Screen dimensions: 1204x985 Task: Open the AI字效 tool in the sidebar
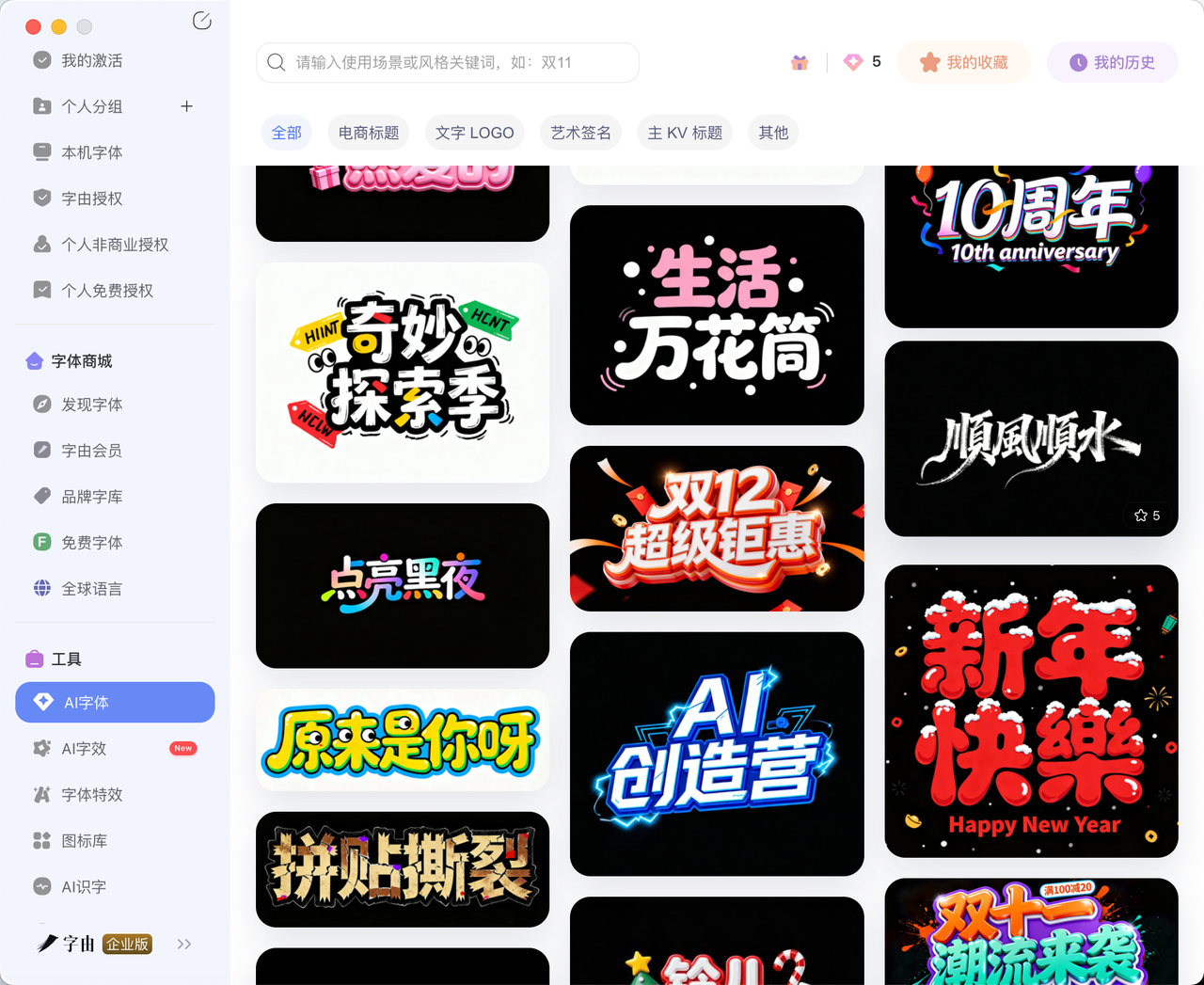(x=85, y=748)
